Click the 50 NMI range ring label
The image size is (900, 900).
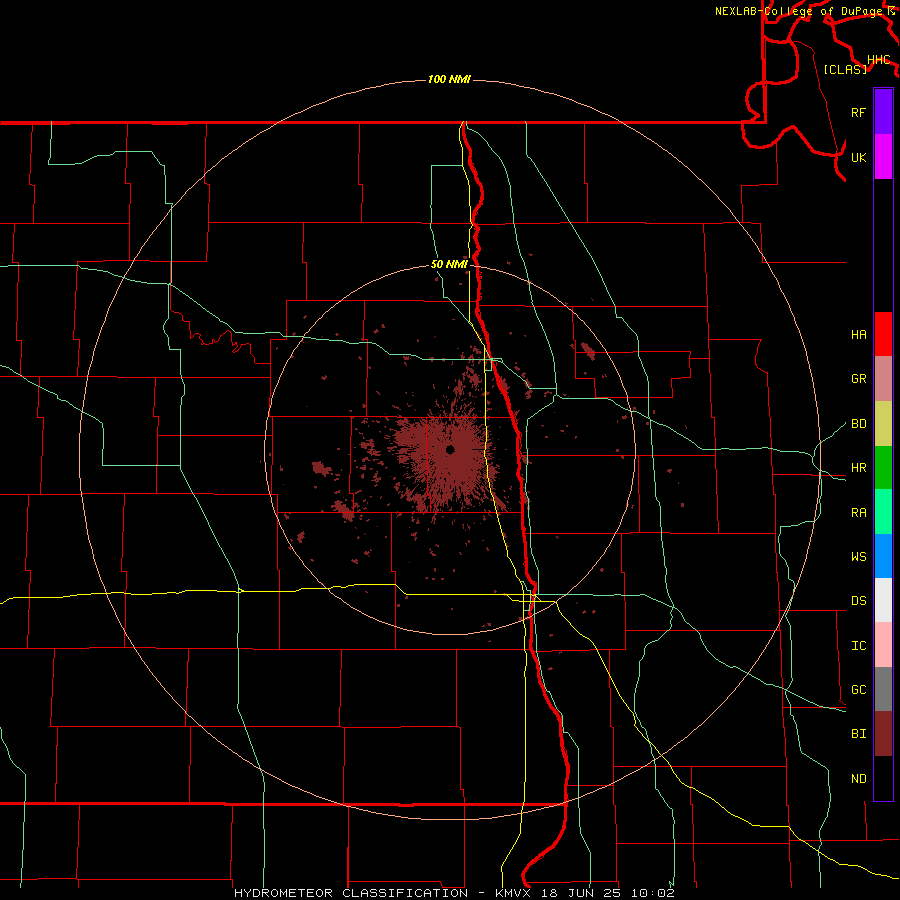(449, 265)
